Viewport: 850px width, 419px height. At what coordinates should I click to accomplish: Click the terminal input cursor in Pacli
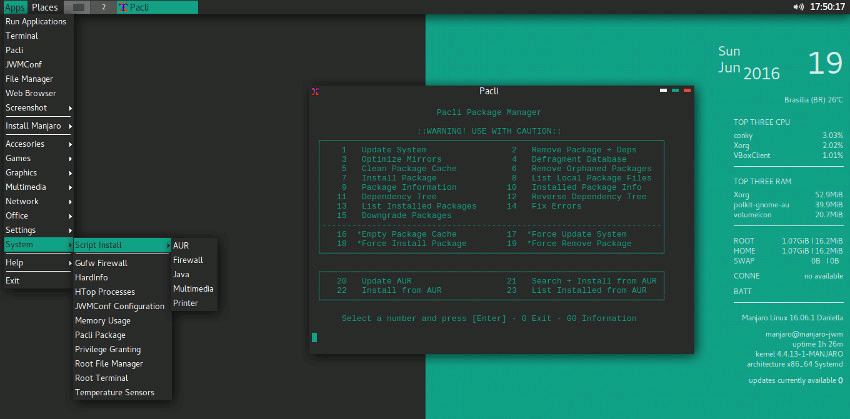[x=314, y=337]
